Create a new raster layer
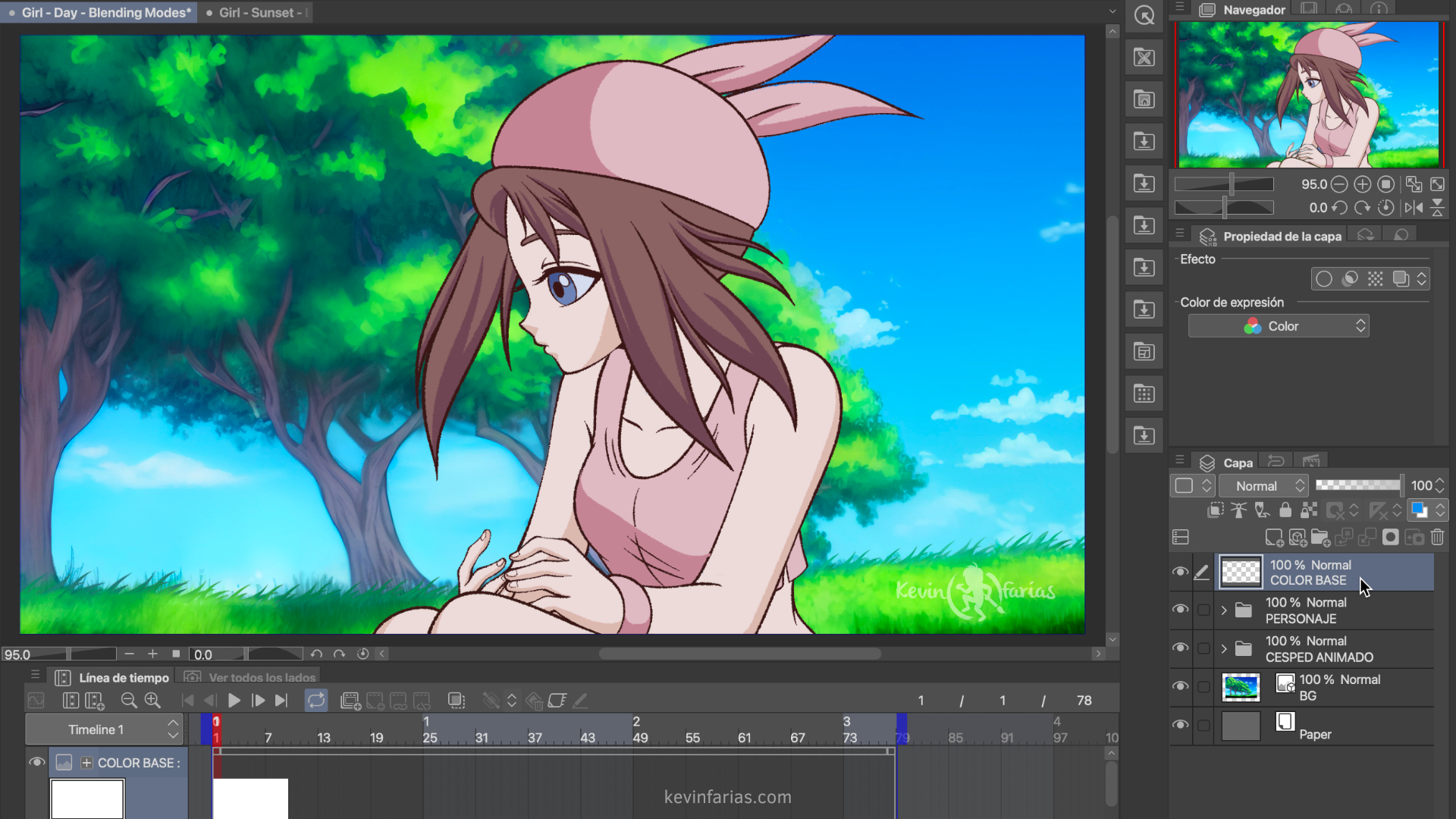Image resolution: width=1456 pixels, height=819 pixels. click(x=1274, y=538)
